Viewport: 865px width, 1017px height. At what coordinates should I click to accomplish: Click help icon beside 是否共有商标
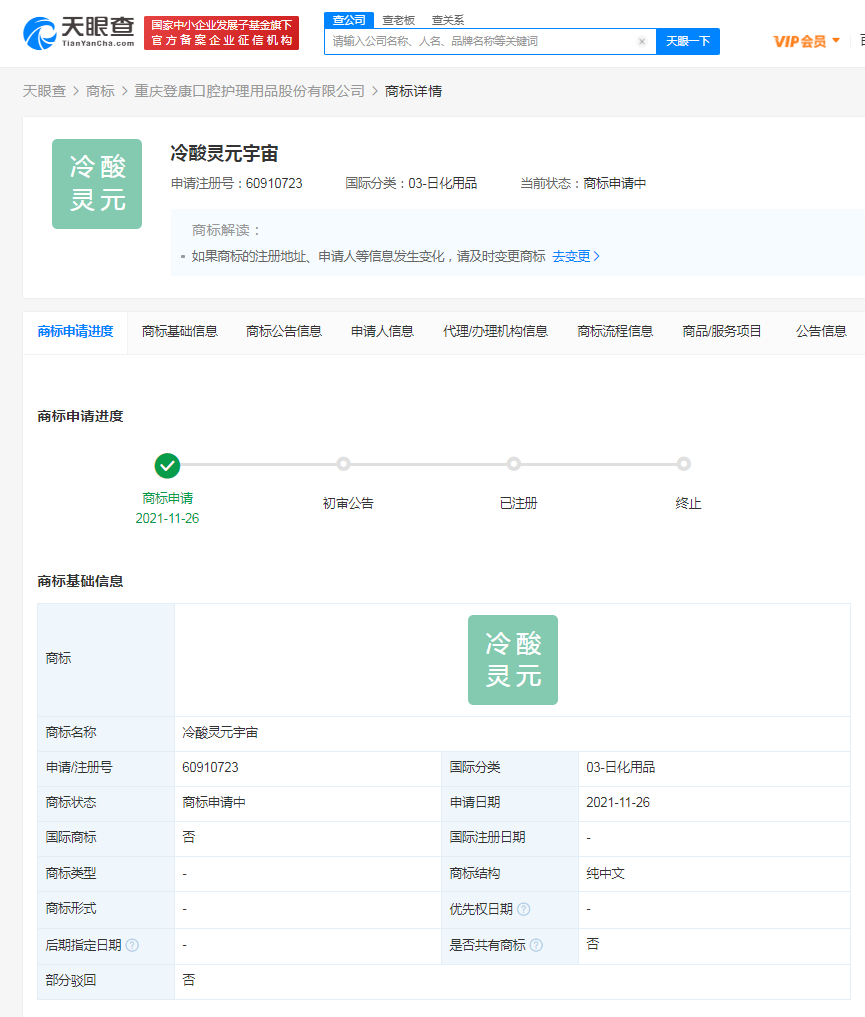(x=536, y=945)
